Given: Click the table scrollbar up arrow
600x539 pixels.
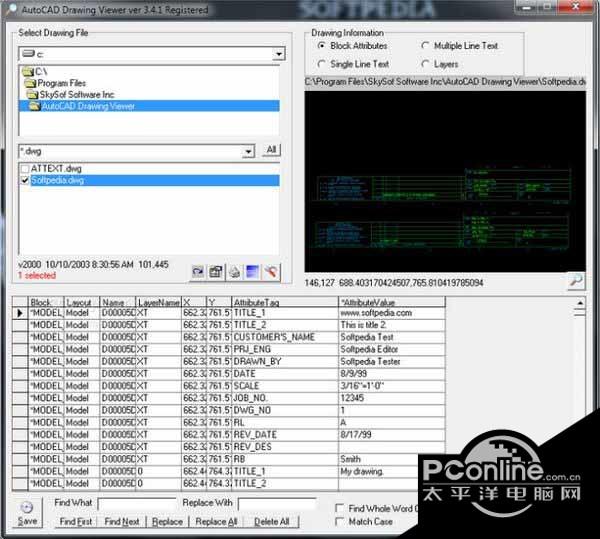Looking at the screenshot, I should click(x=580, y=303).
